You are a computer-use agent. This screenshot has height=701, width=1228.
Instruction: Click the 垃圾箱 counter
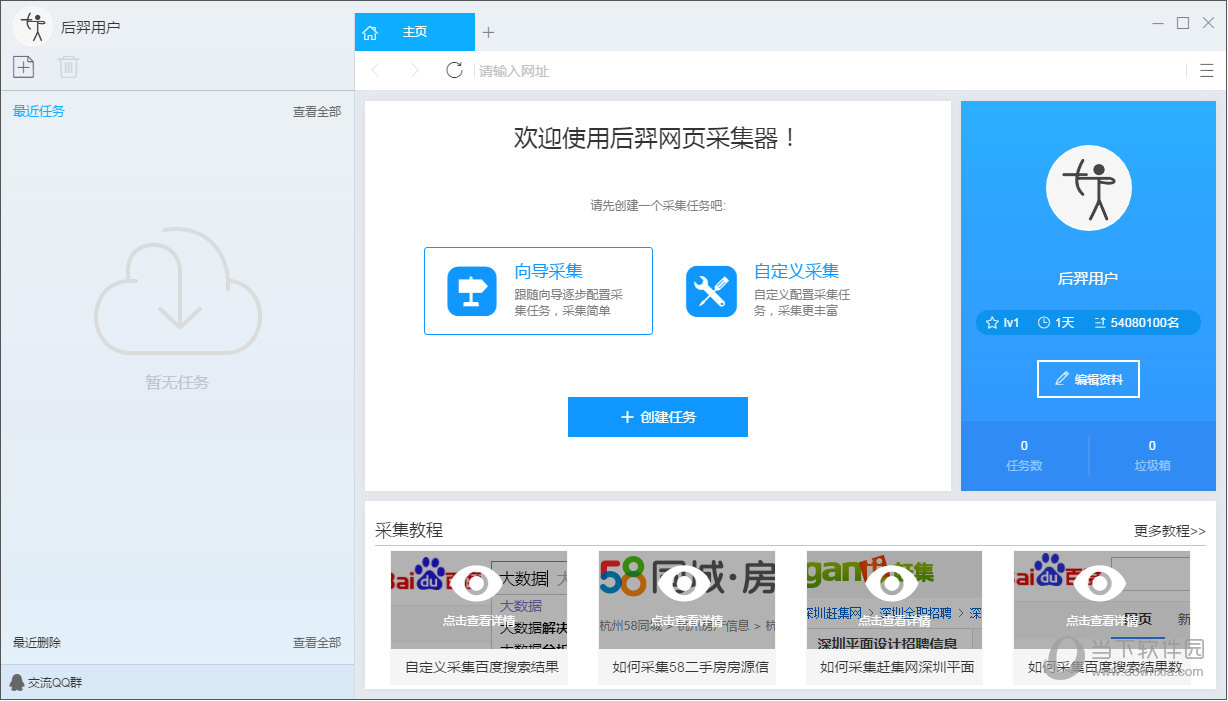[1152, 456]
